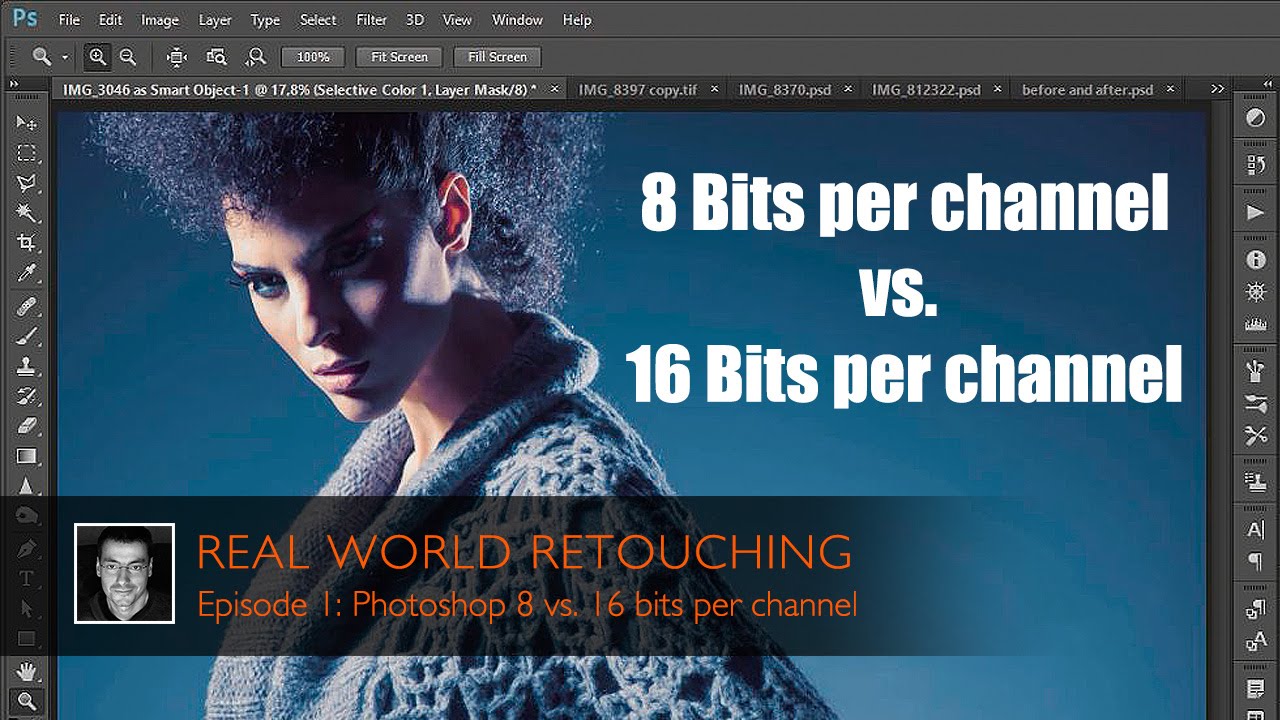Image resolution: width=1280 pixels, height=720 pixels.
Task: Open the Character Styles panel icon
Action: (x=1255, y=641)
